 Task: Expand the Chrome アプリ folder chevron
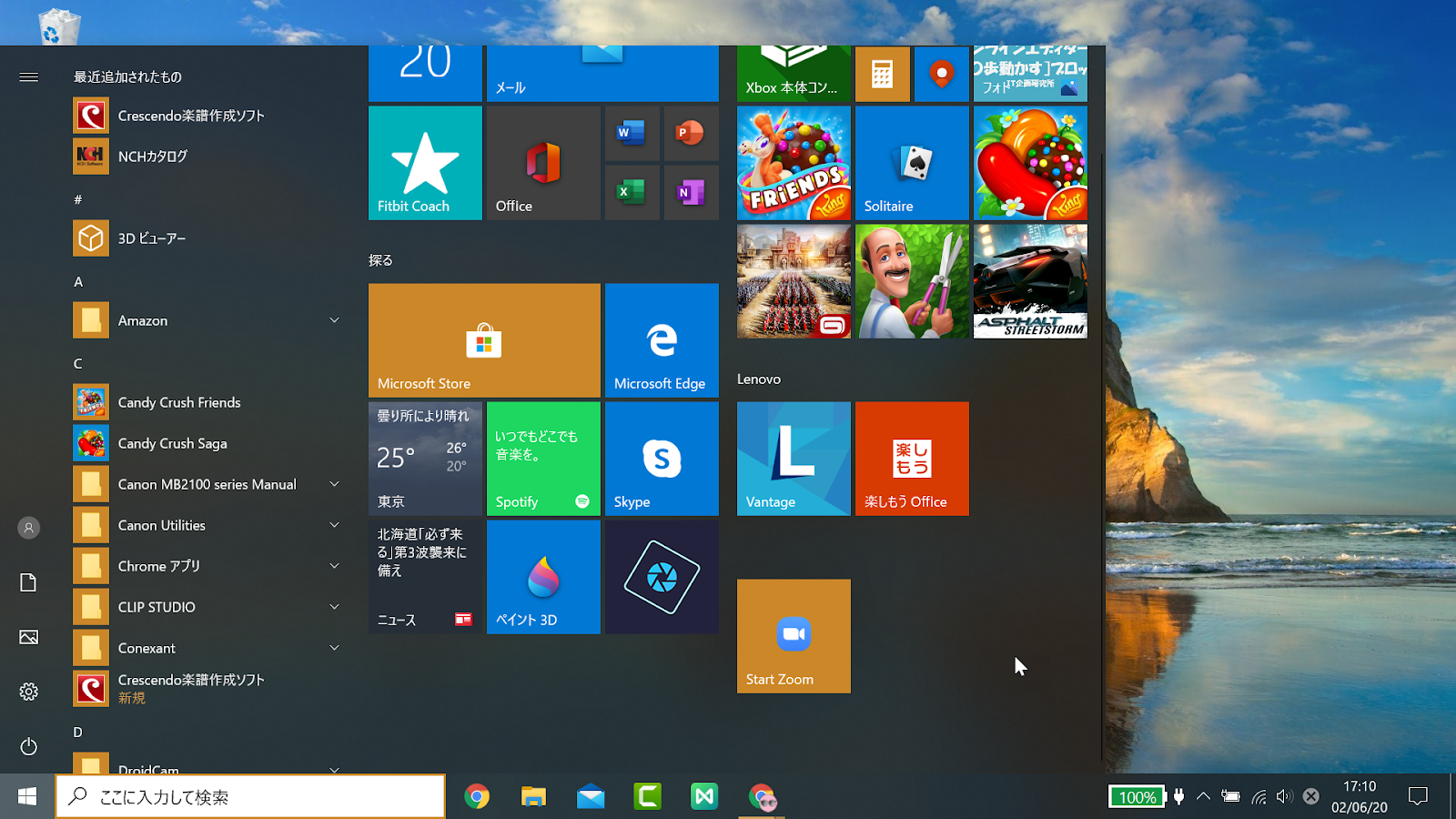334,566
